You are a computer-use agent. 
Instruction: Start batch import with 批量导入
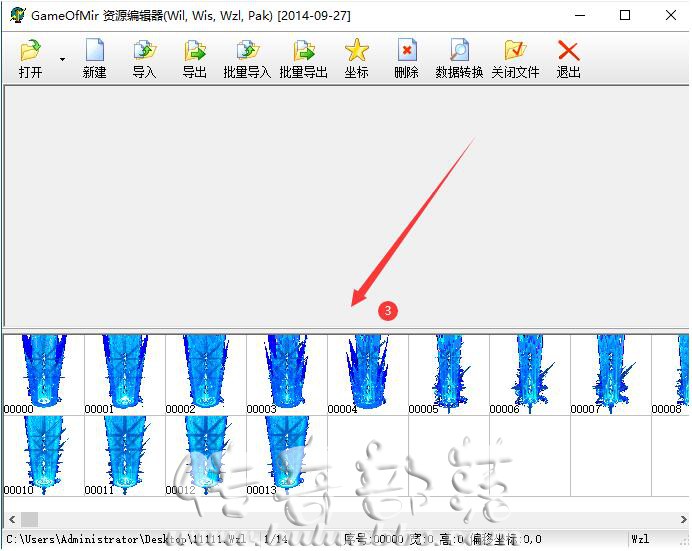[x=247, y=59]
